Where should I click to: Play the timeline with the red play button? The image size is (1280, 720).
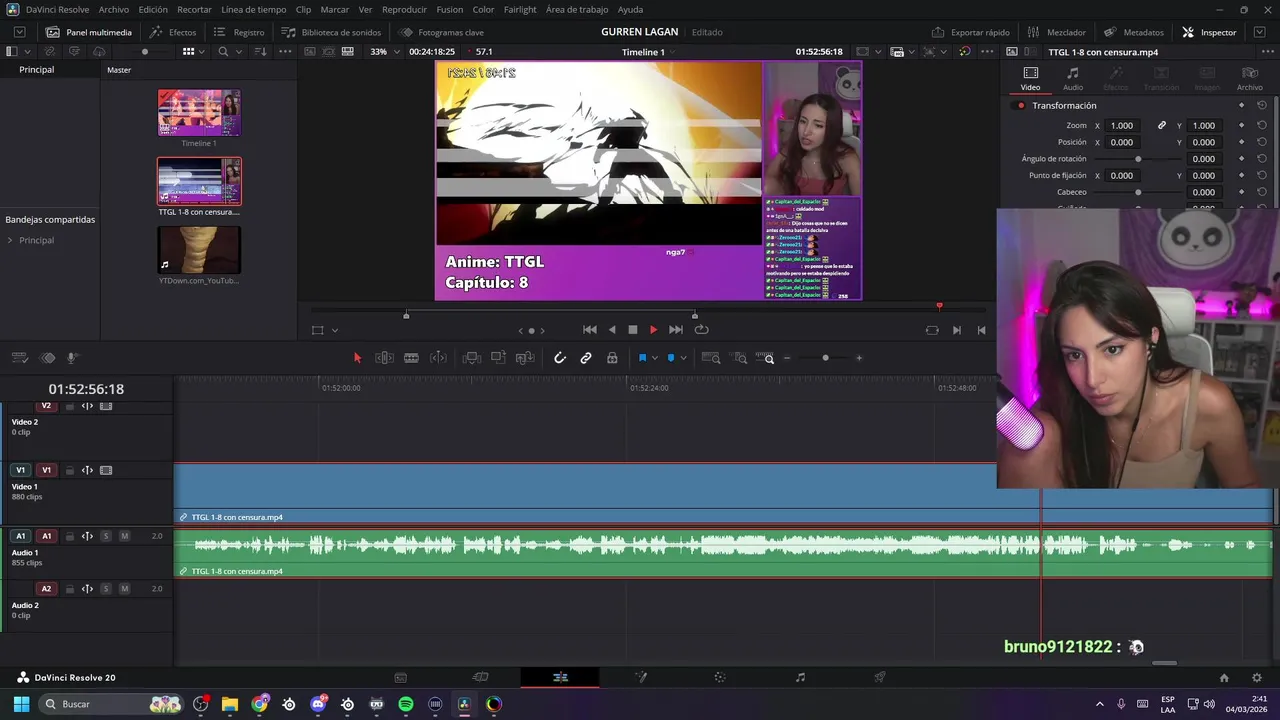point(653,330)
